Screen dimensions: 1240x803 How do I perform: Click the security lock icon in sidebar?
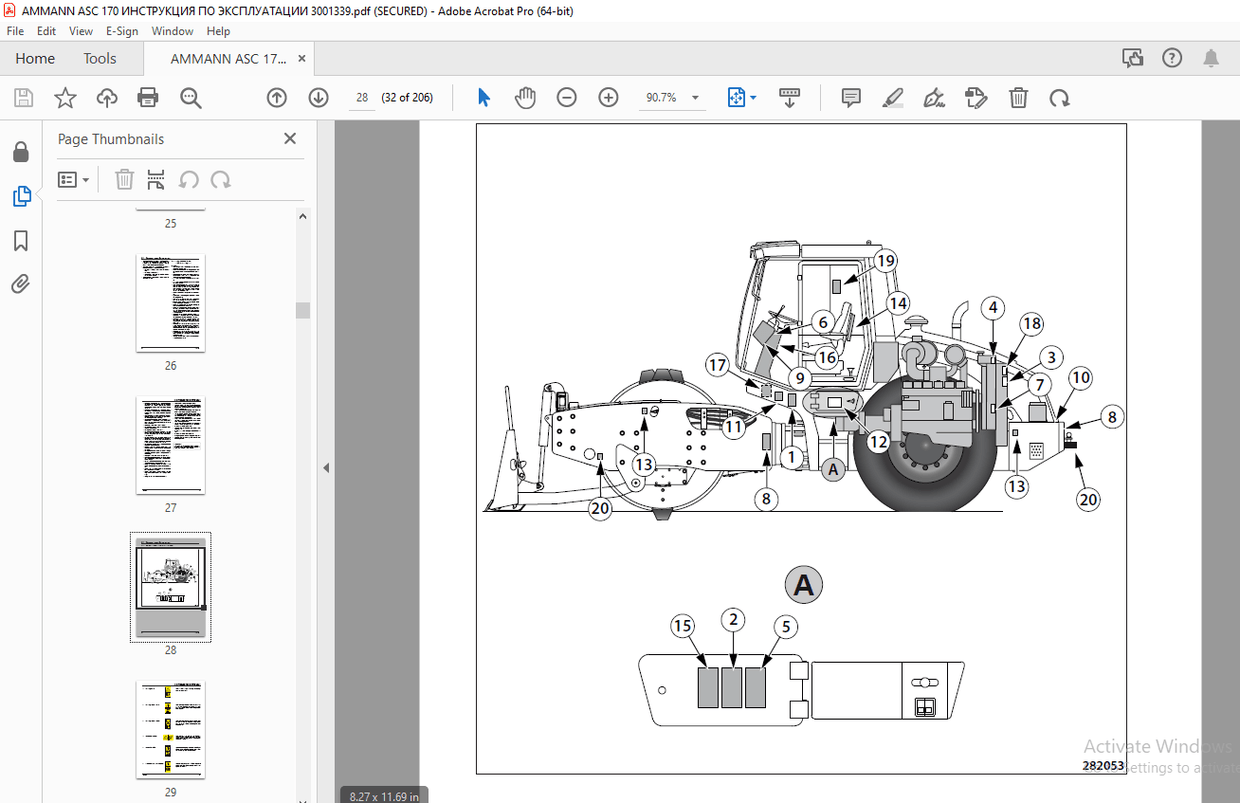22,151
